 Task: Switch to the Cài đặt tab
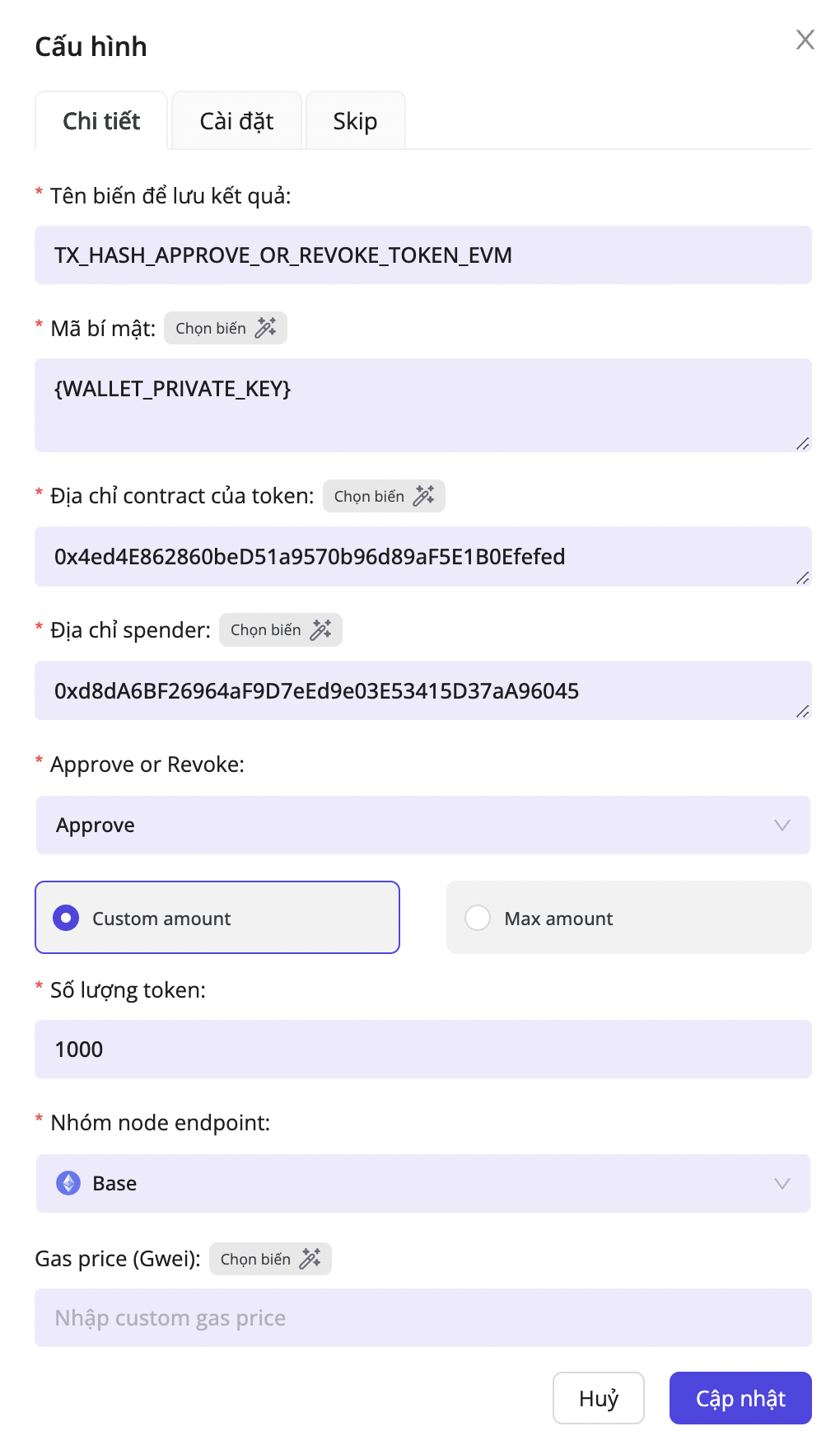coord(236,121)
